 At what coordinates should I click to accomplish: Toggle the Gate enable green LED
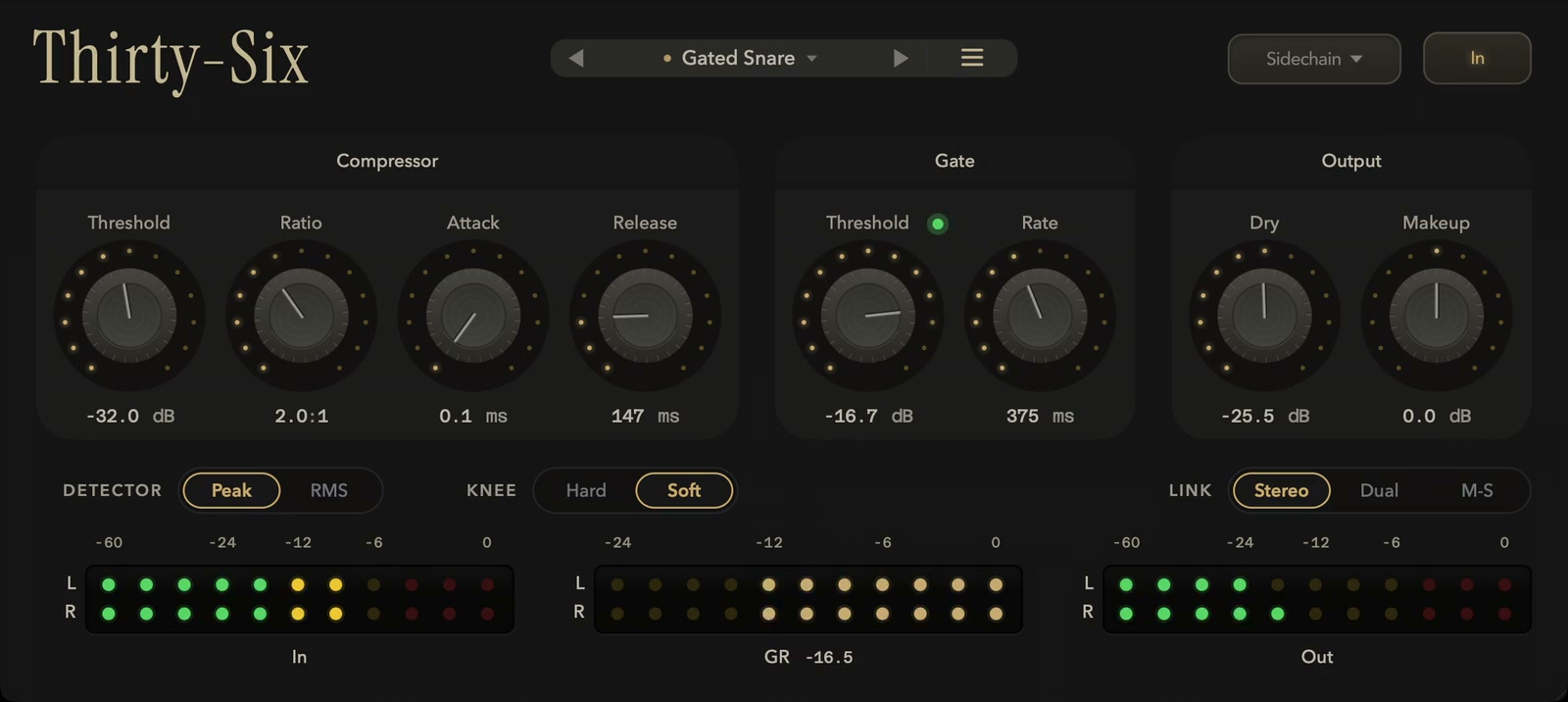click(938, 224)
